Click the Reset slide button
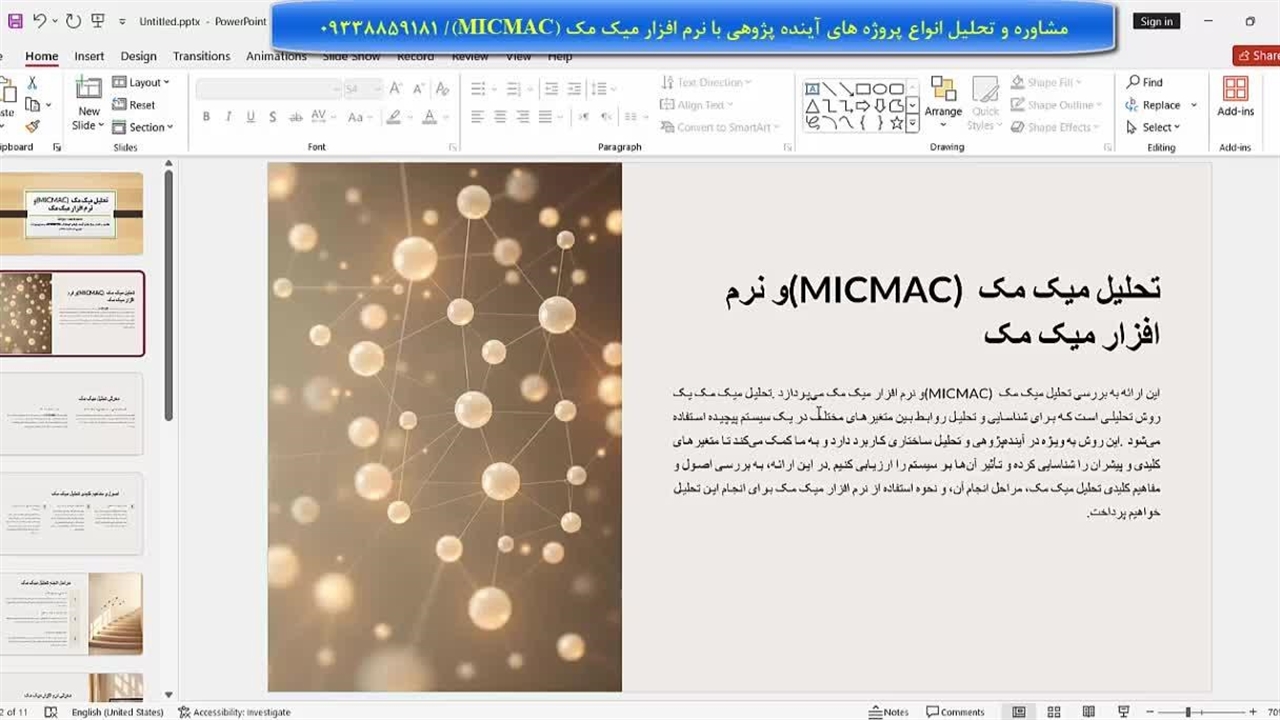This screenshot has width=1280, height=720. (134, 105)
